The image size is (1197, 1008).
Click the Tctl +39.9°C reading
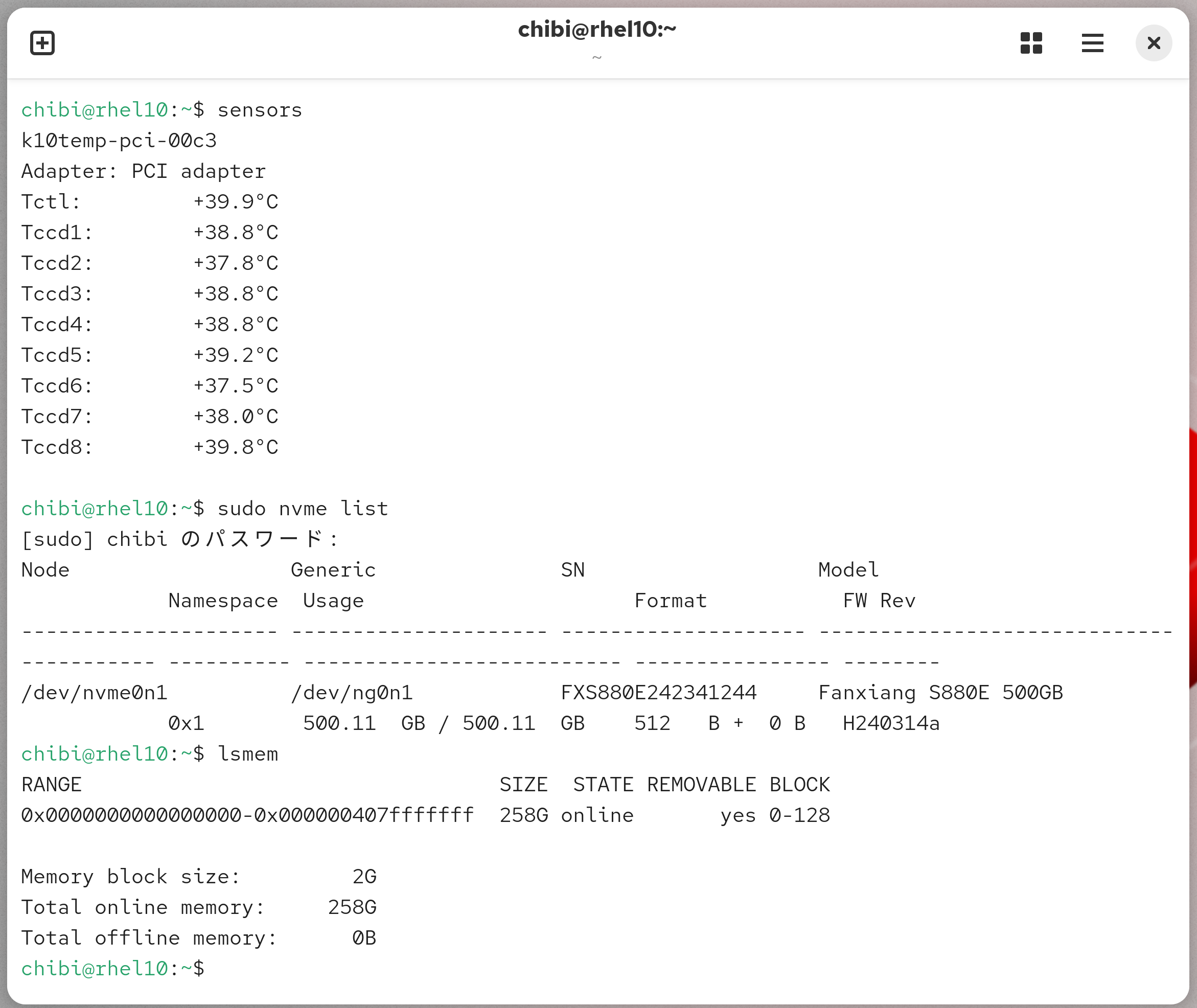point(236,202)
